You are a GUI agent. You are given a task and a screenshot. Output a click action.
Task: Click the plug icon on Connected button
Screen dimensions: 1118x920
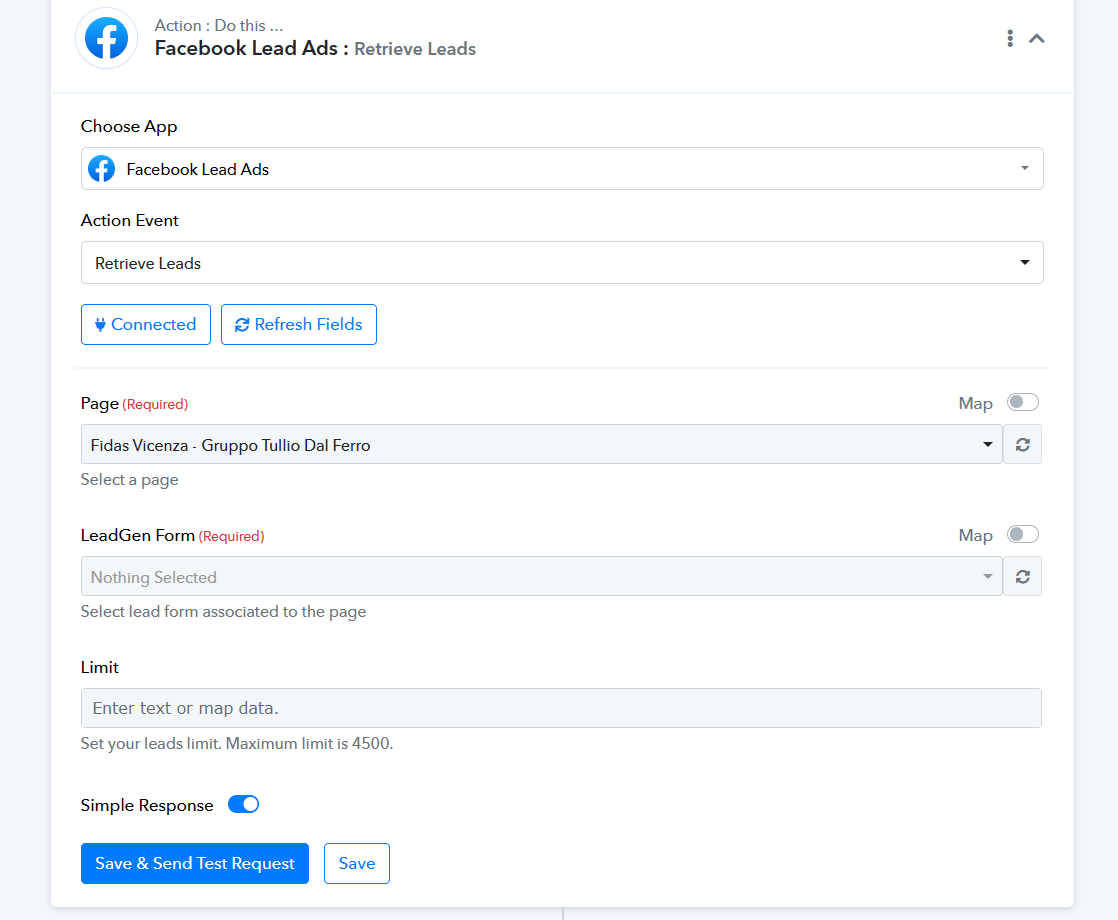(100, 325)
